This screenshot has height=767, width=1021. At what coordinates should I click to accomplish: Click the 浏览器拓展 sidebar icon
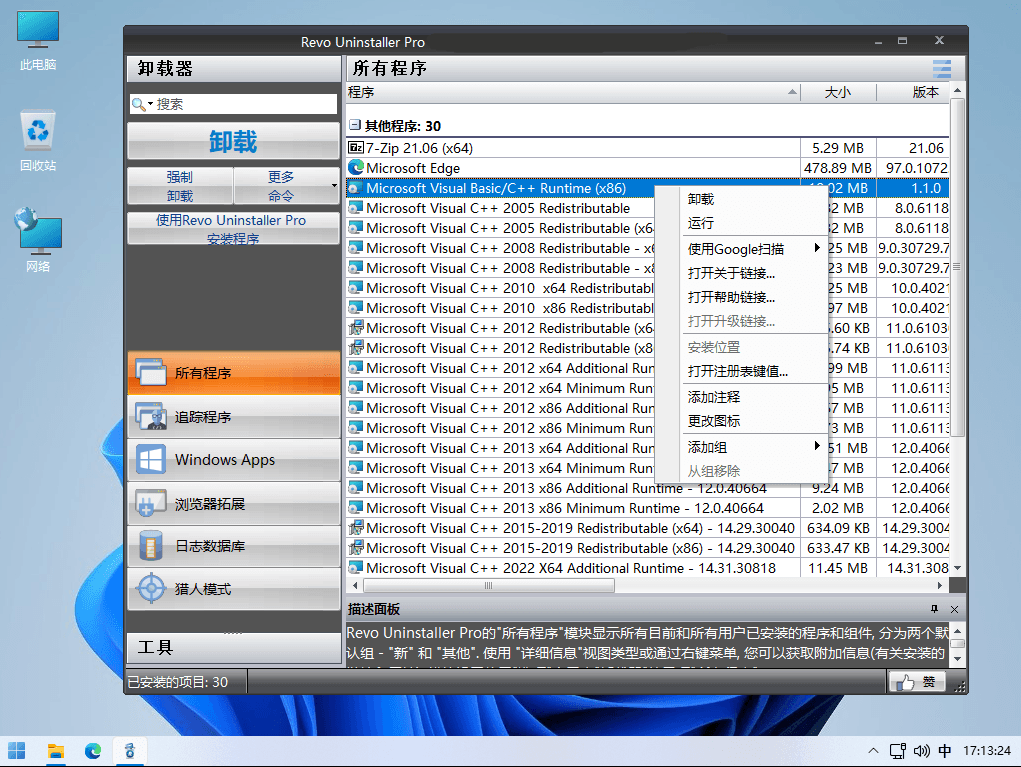point(151,503)
